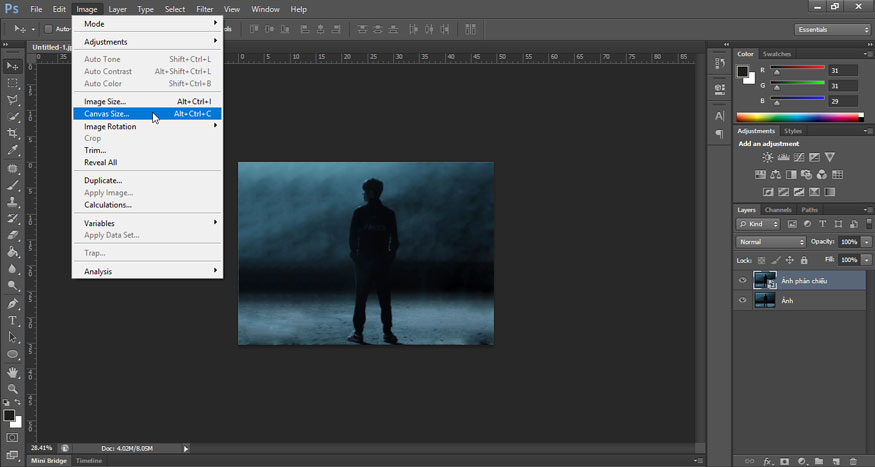Select the Quick Selection tool
875x467 pixels.
12,117
